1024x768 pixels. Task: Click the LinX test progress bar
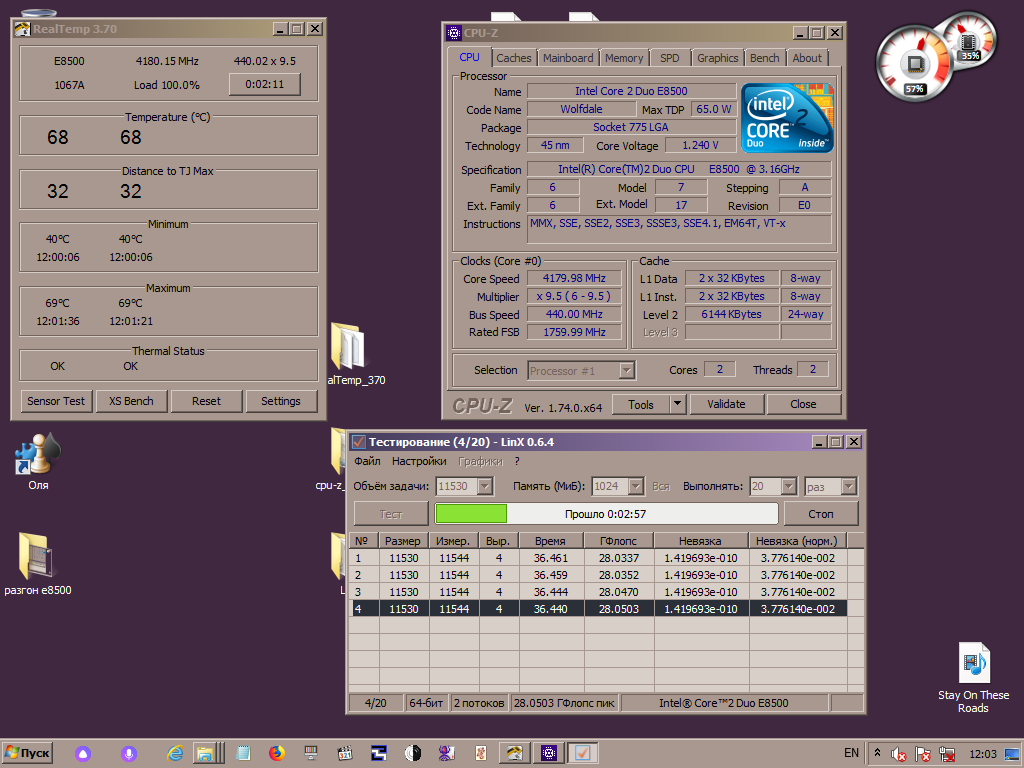pos(606,514)
